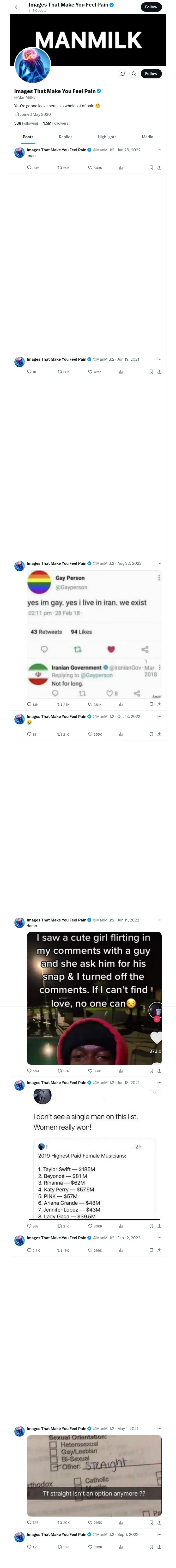Open Grok profile summary icon
The image size is (176, 1568).
[x=123, y=74]
